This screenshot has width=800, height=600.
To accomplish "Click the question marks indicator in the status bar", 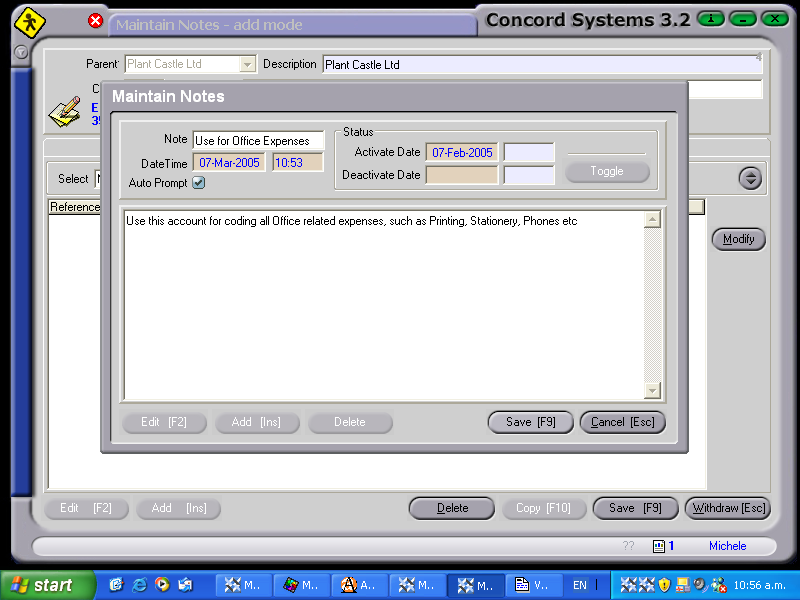I will tap(628, 546).
